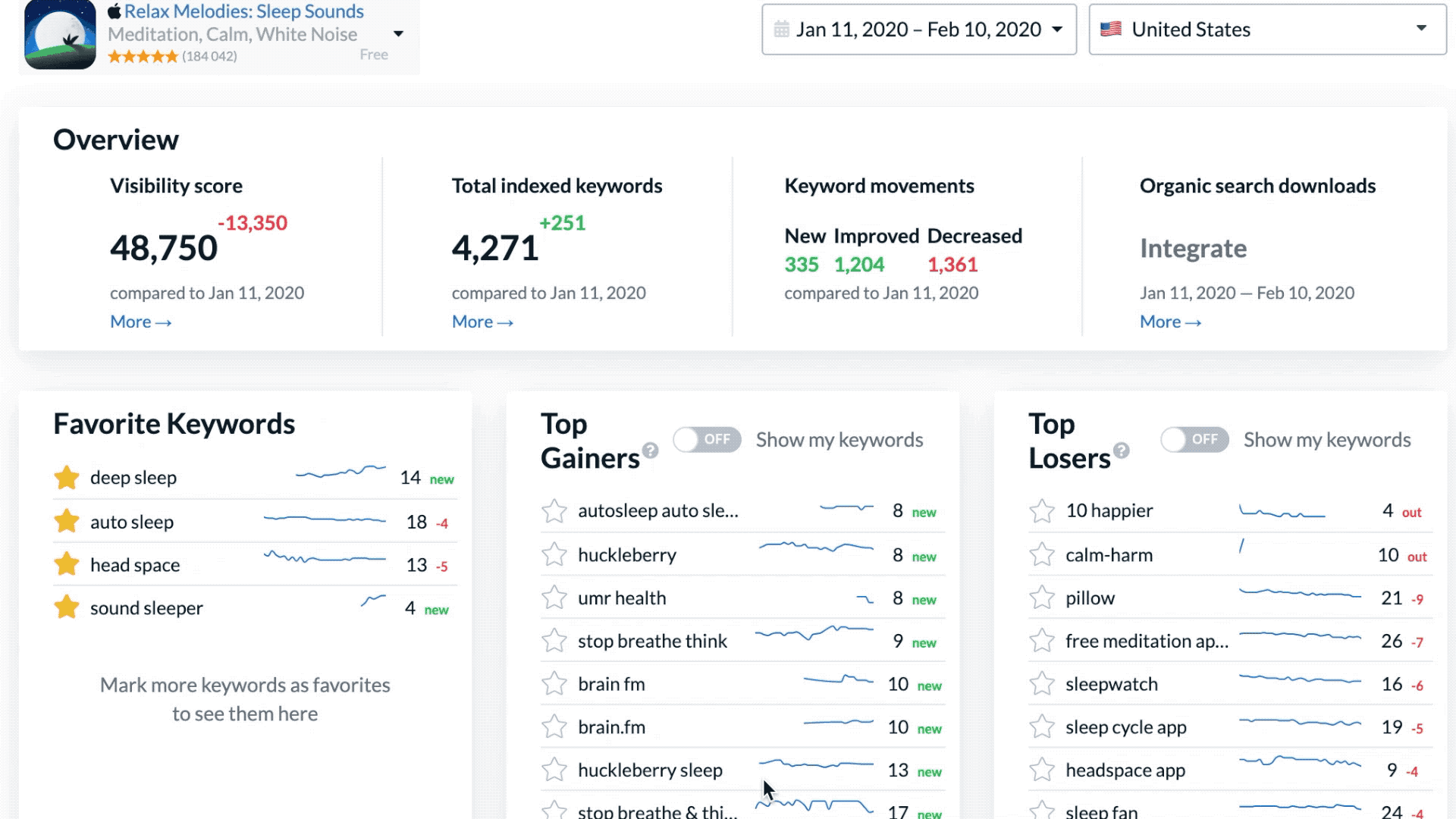Favorite the huckleberry keyword star

click(x=554, y=555)
